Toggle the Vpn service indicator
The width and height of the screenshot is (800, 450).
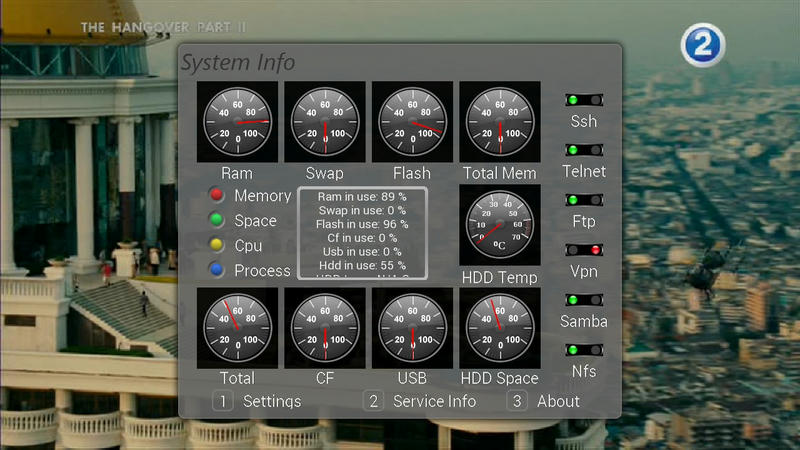pyautogui.click(x=584, y=250)
